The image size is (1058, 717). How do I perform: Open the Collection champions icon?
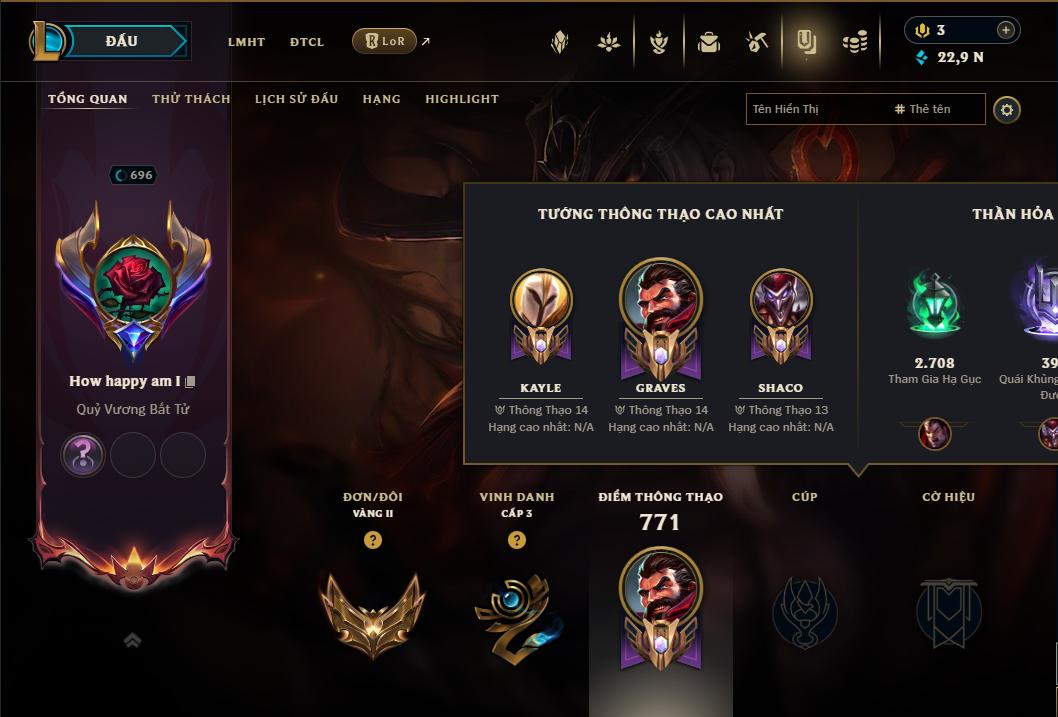[659, 42]
